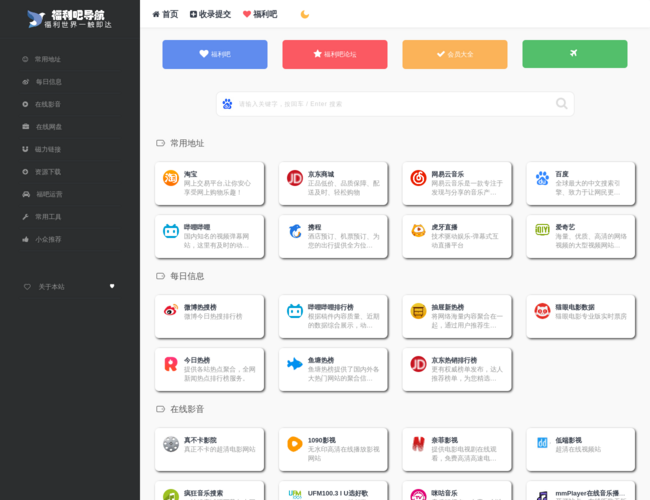Click the green airplane button
Image resolution: width=650 pixels, height=500 pixels.
pos(575,54)
